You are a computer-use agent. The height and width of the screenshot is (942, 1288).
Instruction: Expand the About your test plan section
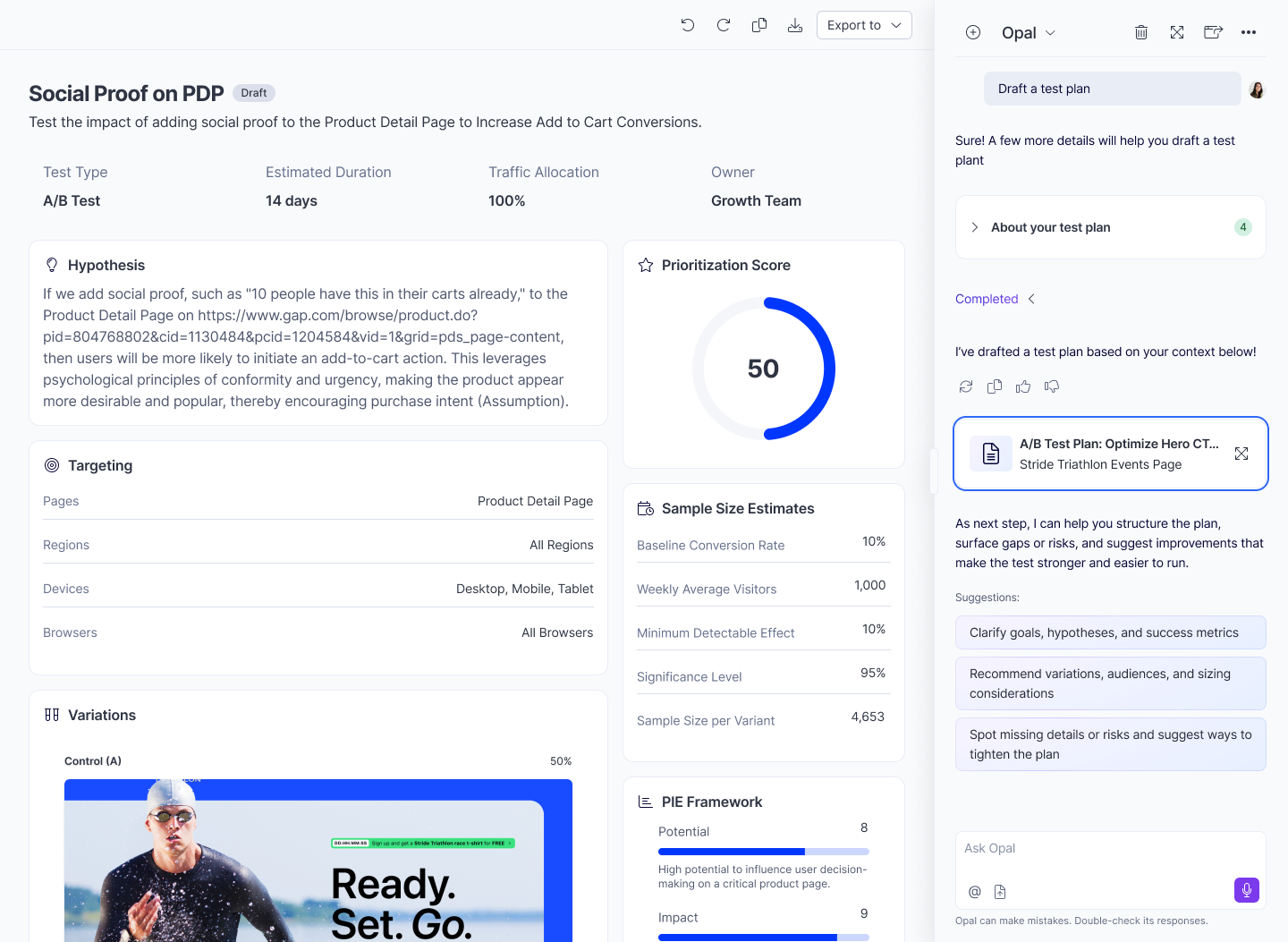coord(974,227)
